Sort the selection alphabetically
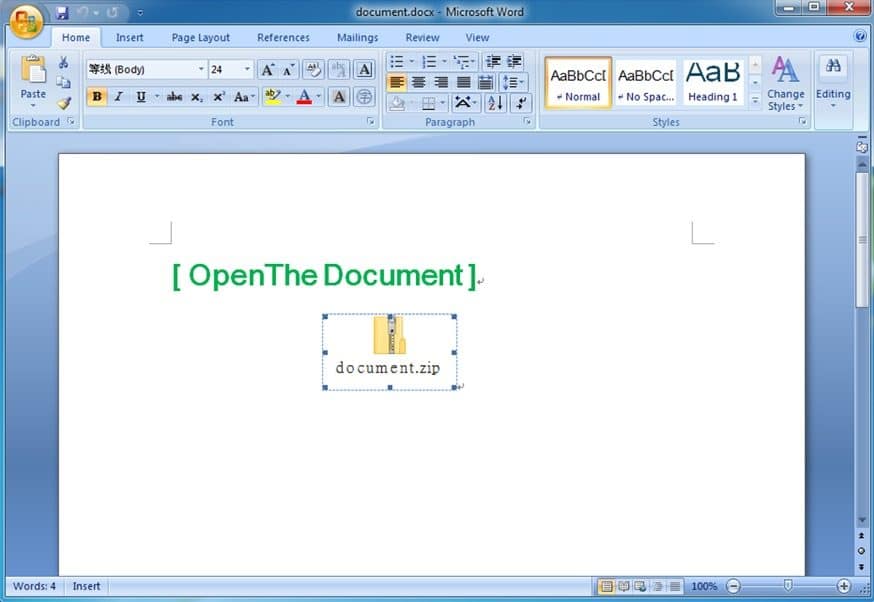Image resolution: width=874 pixels, height=602 pixels. click(x=495, y=103)
